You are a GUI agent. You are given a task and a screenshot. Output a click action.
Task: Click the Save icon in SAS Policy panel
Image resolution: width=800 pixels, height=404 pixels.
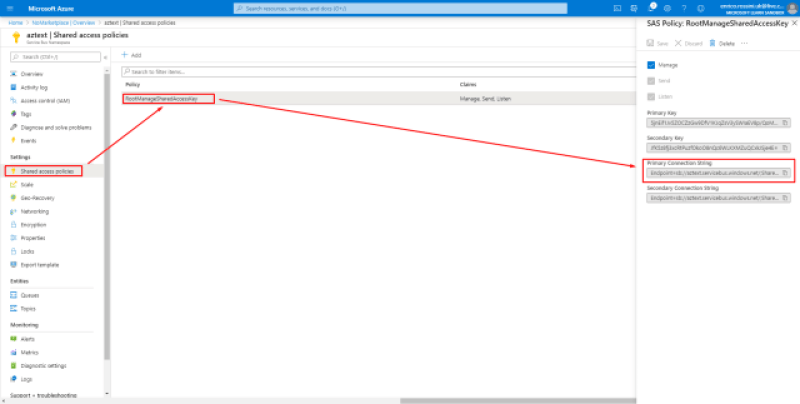point(650,43)
